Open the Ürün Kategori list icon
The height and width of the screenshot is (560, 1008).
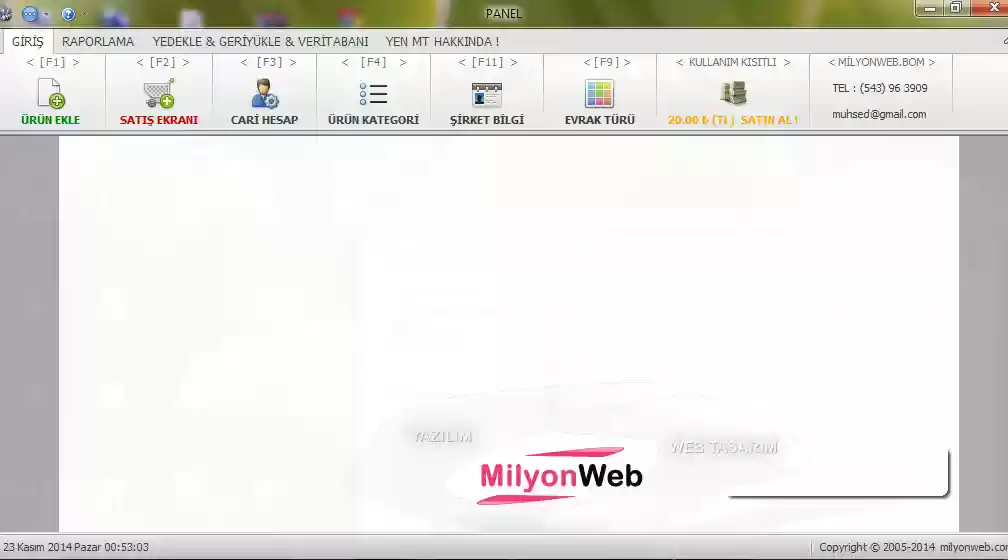pos(373,94)
